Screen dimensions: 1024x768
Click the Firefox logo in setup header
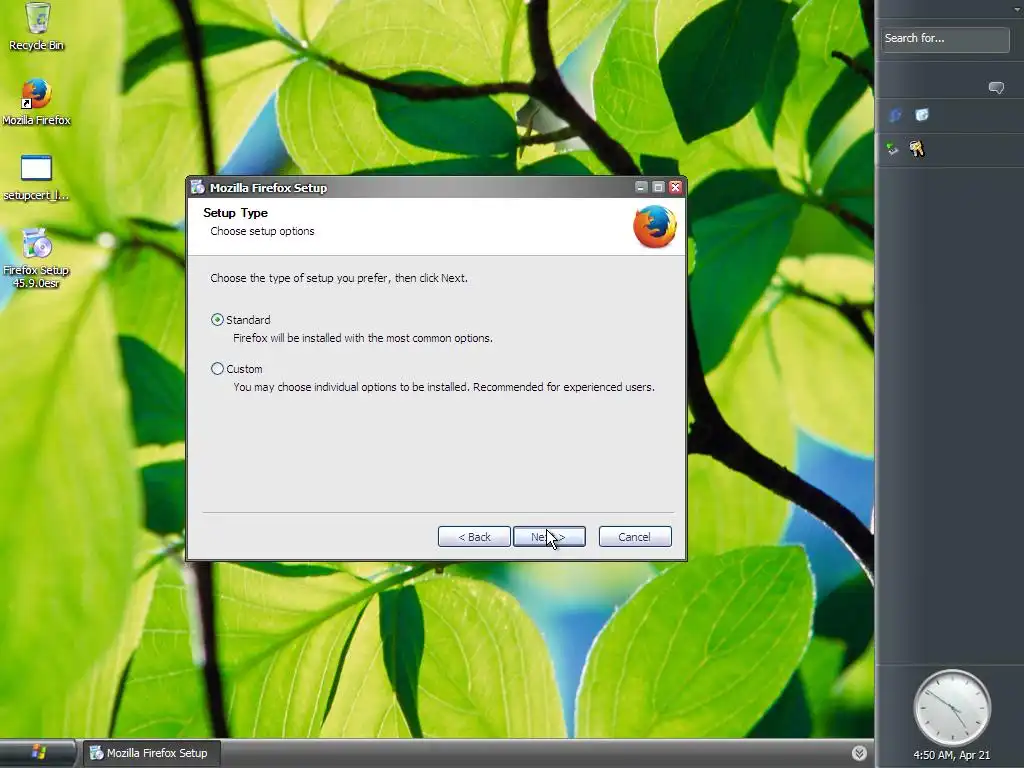point(654,227)
